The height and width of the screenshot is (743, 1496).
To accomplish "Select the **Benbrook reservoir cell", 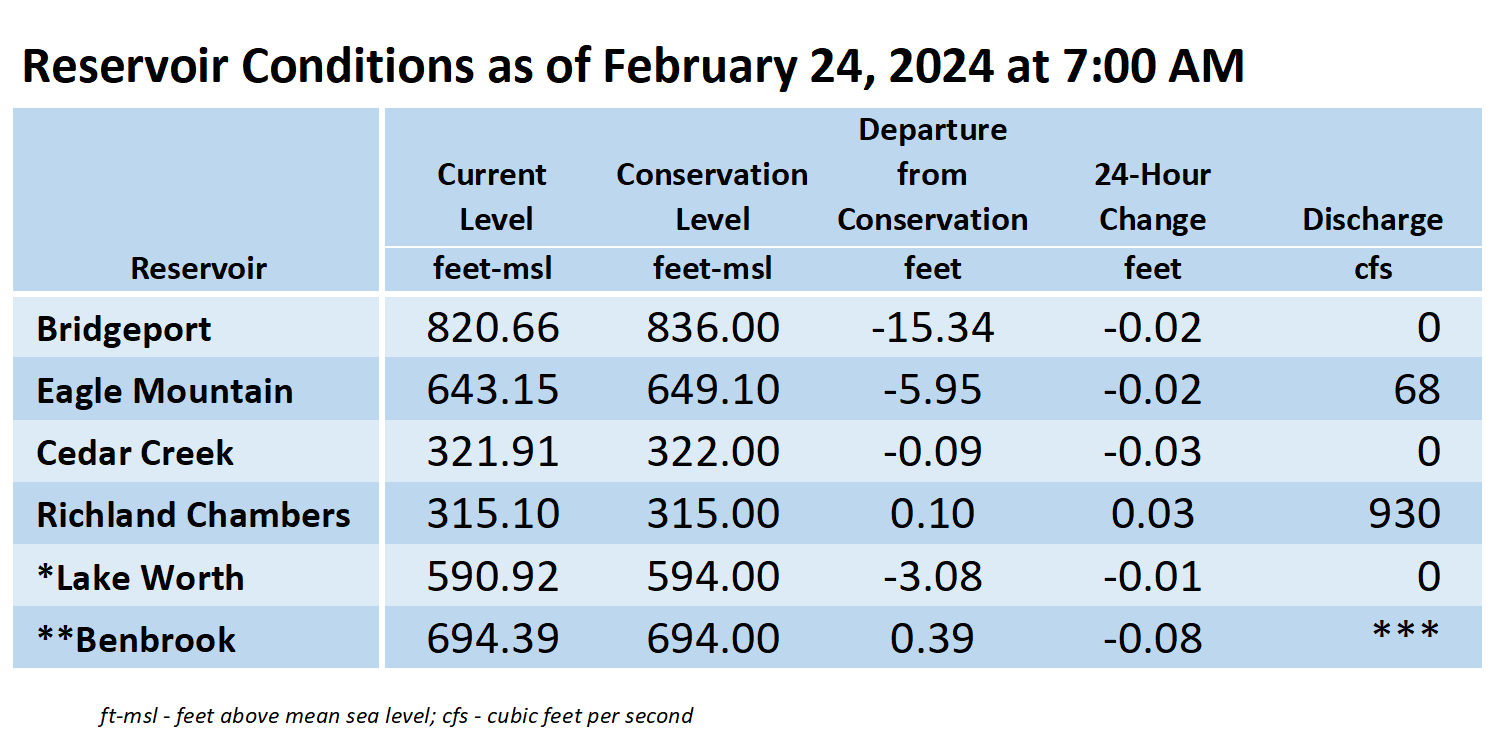I will click(136, 639).
